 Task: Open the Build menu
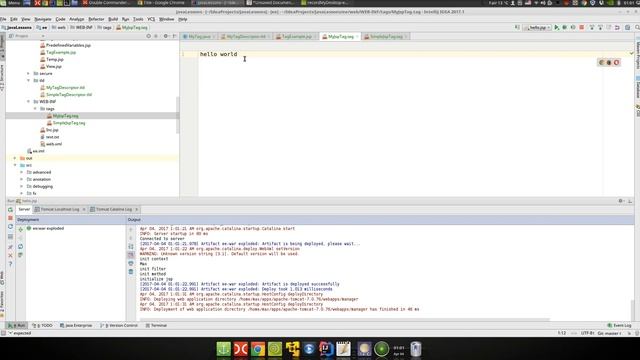tap(113, 19)
